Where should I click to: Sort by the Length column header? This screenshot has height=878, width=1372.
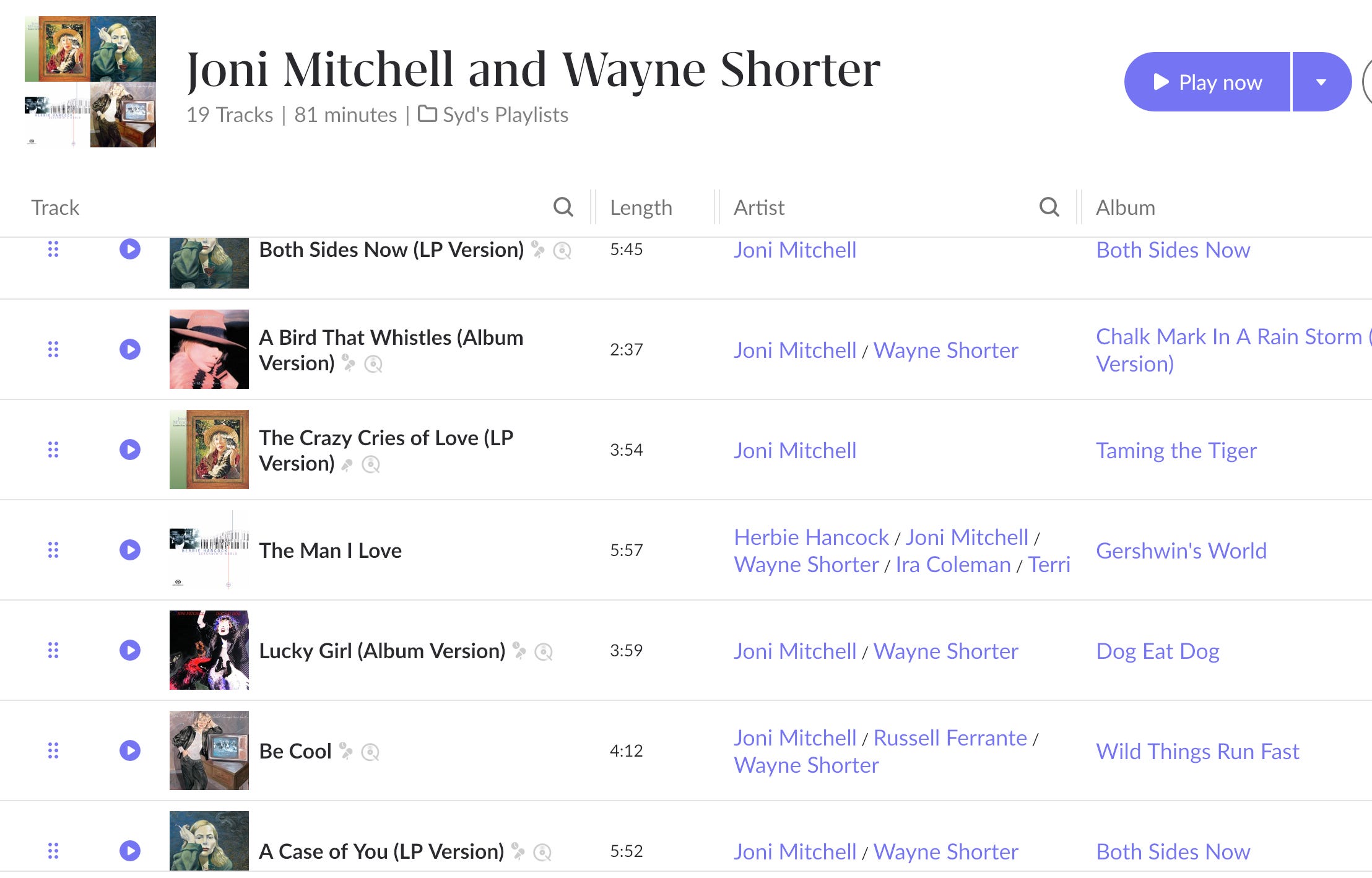pyautogui.click(x=641, y=207)
